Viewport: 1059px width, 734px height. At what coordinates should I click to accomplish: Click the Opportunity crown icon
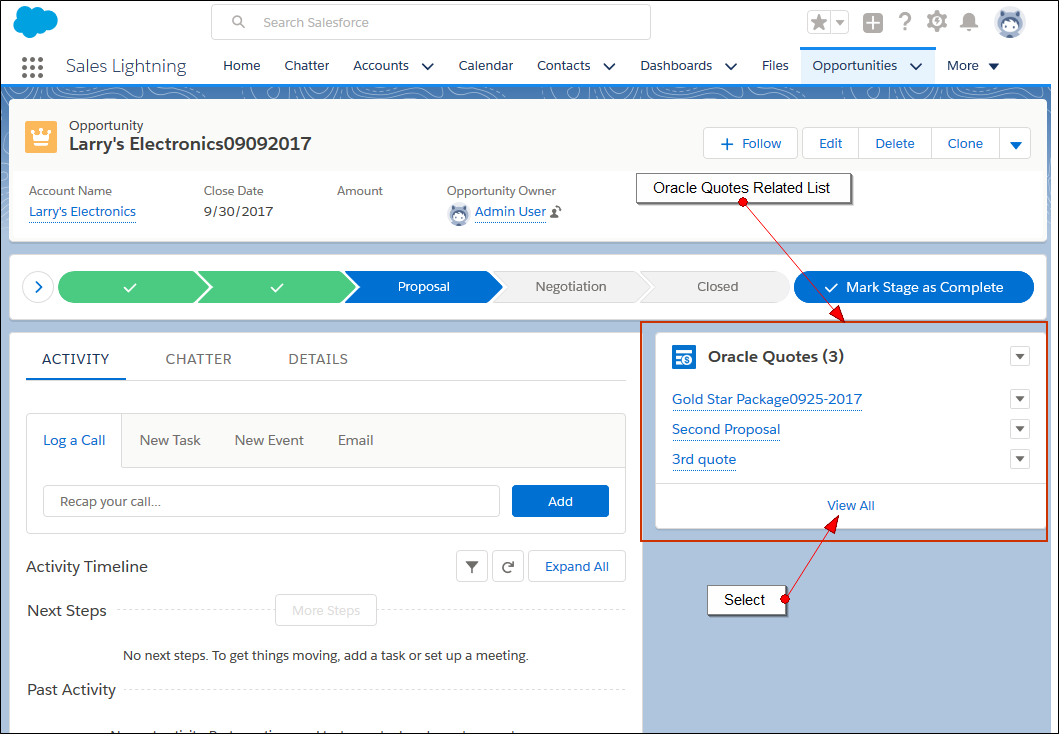(41, 137)
